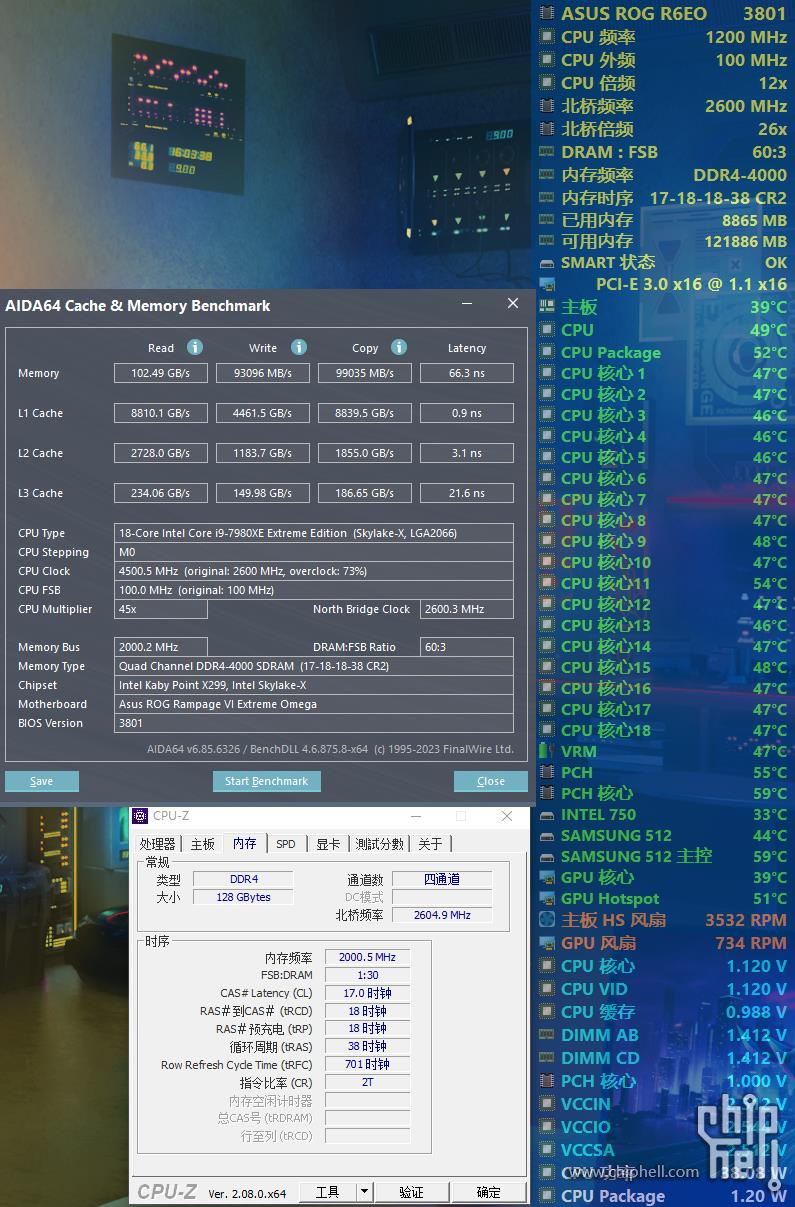Viewport: 795px width, 1207px height.
Task: Click the icon beside DIMM AB voltage
Action: tap(547, 1035)
